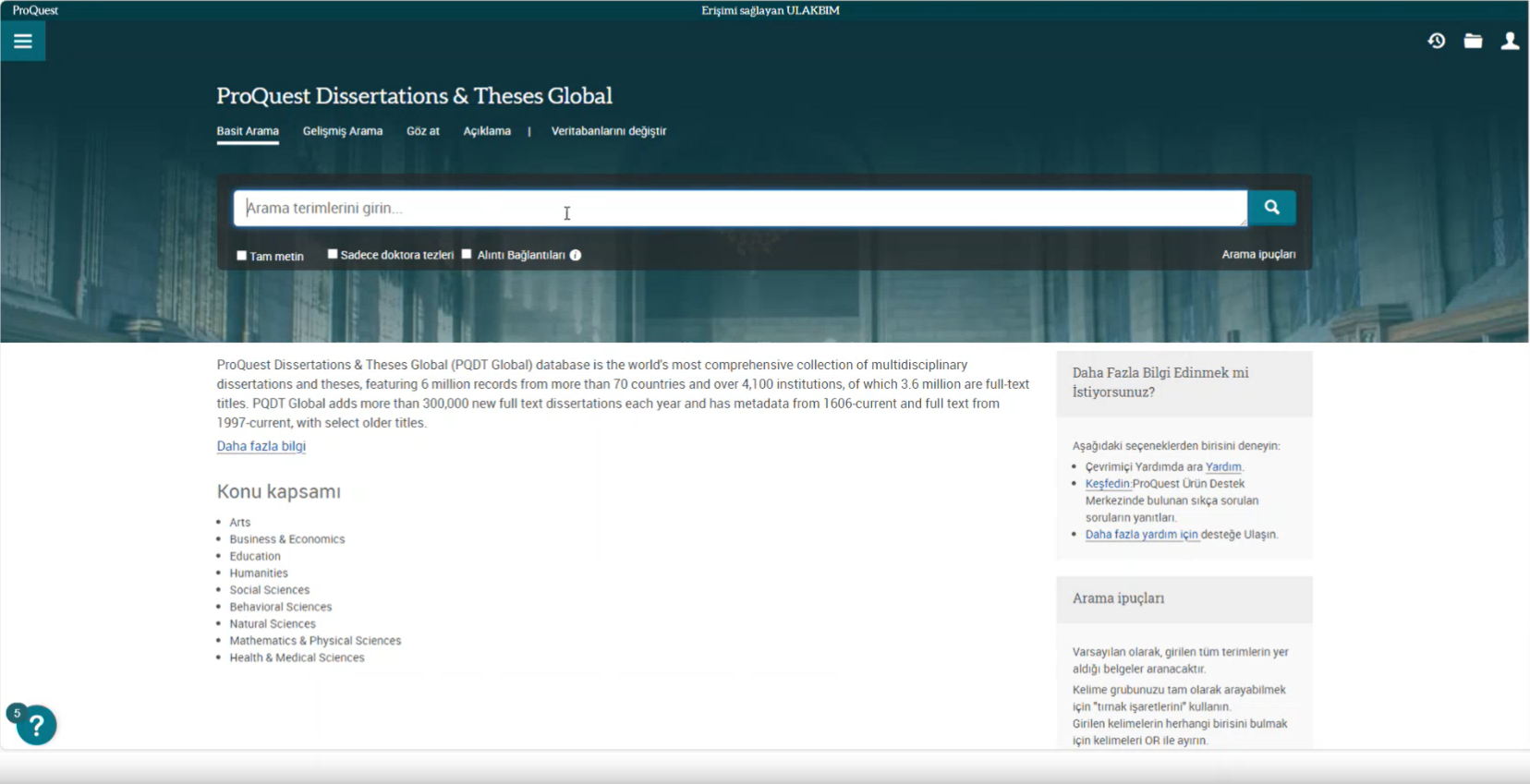Follow the Keşfedin link
1530x784 pixels.
(1108, 484)
